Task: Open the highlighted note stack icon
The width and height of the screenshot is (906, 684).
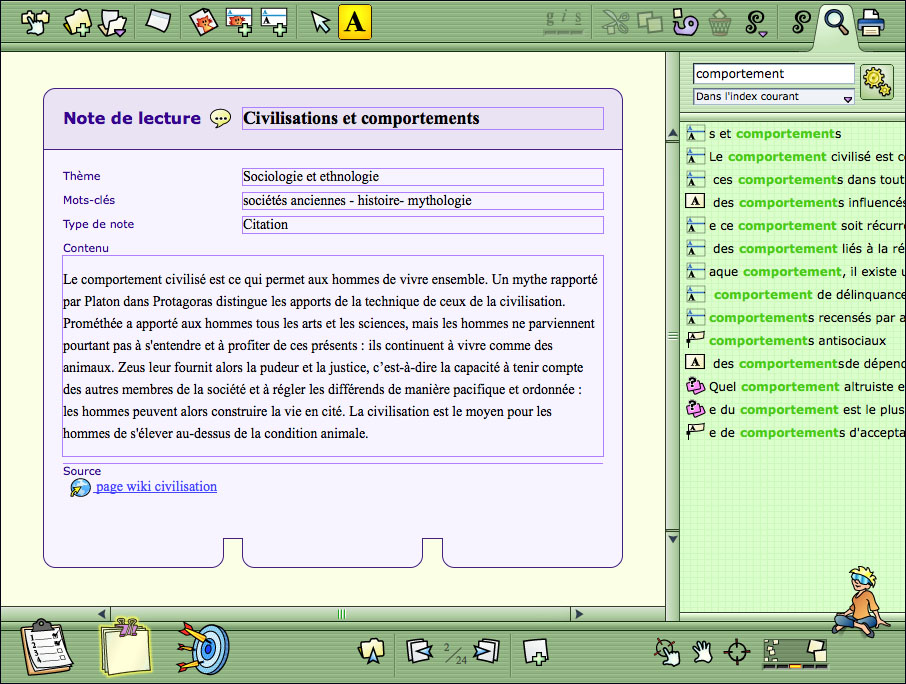Action: pyautogui.click(x=125, y=647)
